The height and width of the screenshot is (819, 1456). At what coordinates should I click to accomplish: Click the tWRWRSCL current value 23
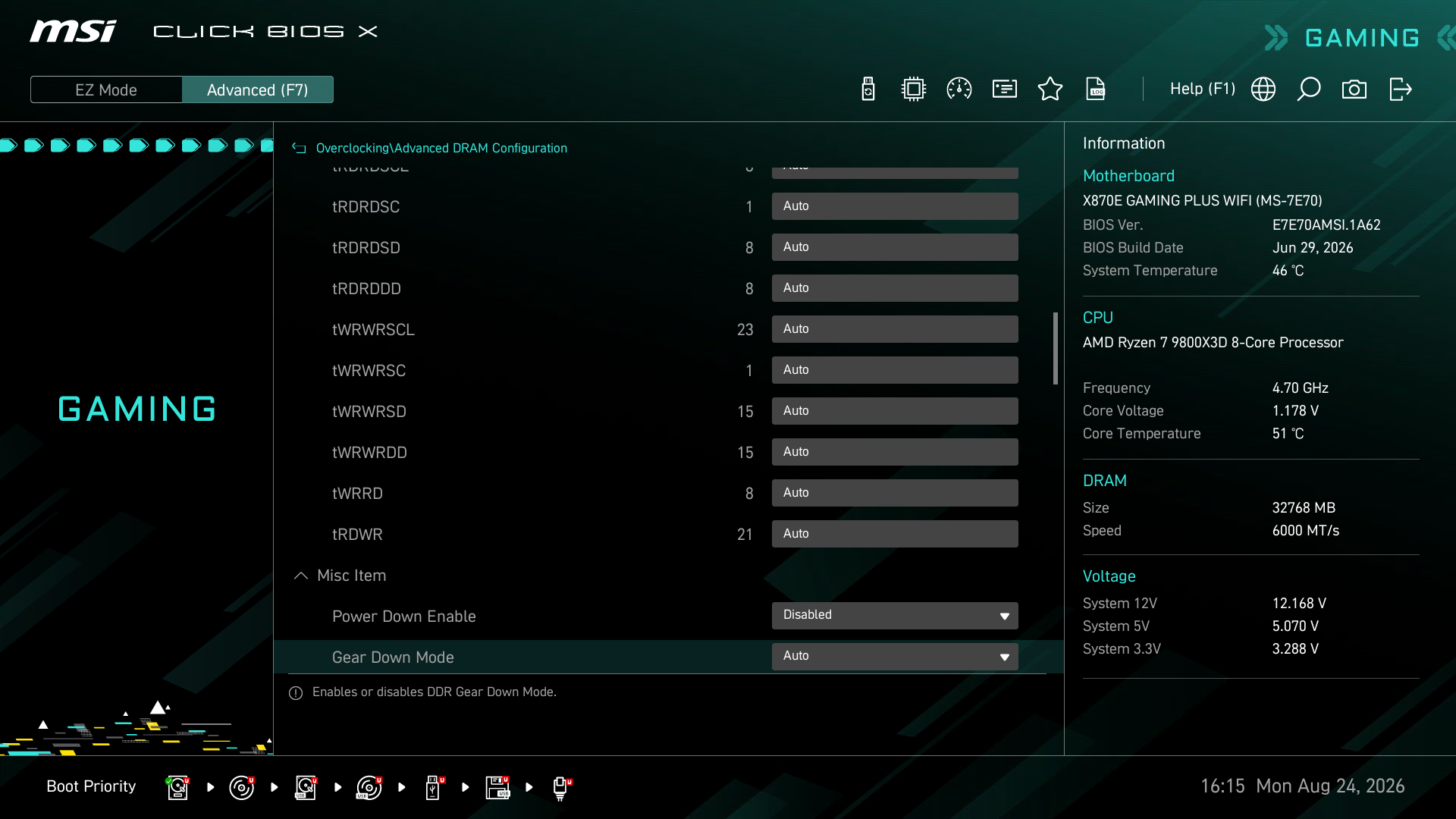tap(745, 330)
